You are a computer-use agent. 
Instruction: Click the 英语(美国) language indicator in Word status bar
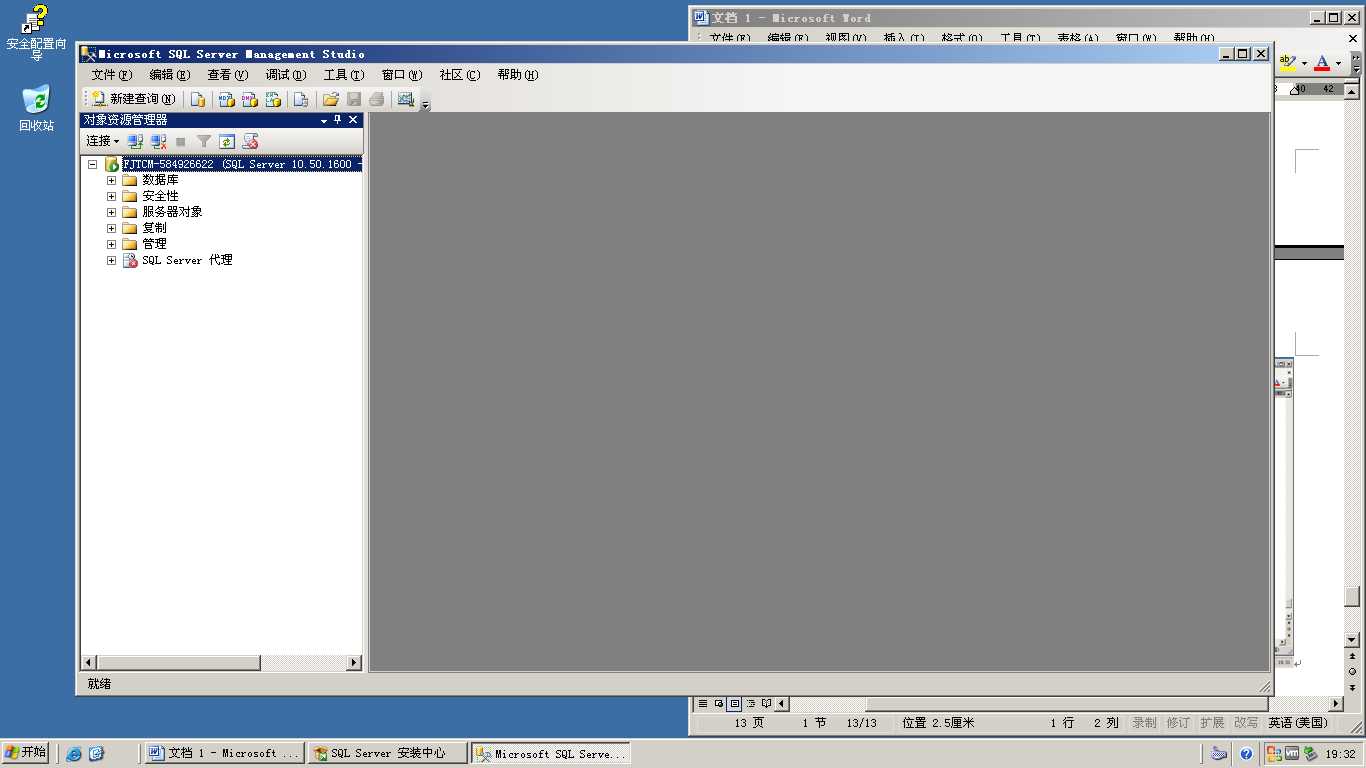coord(1298,723)
